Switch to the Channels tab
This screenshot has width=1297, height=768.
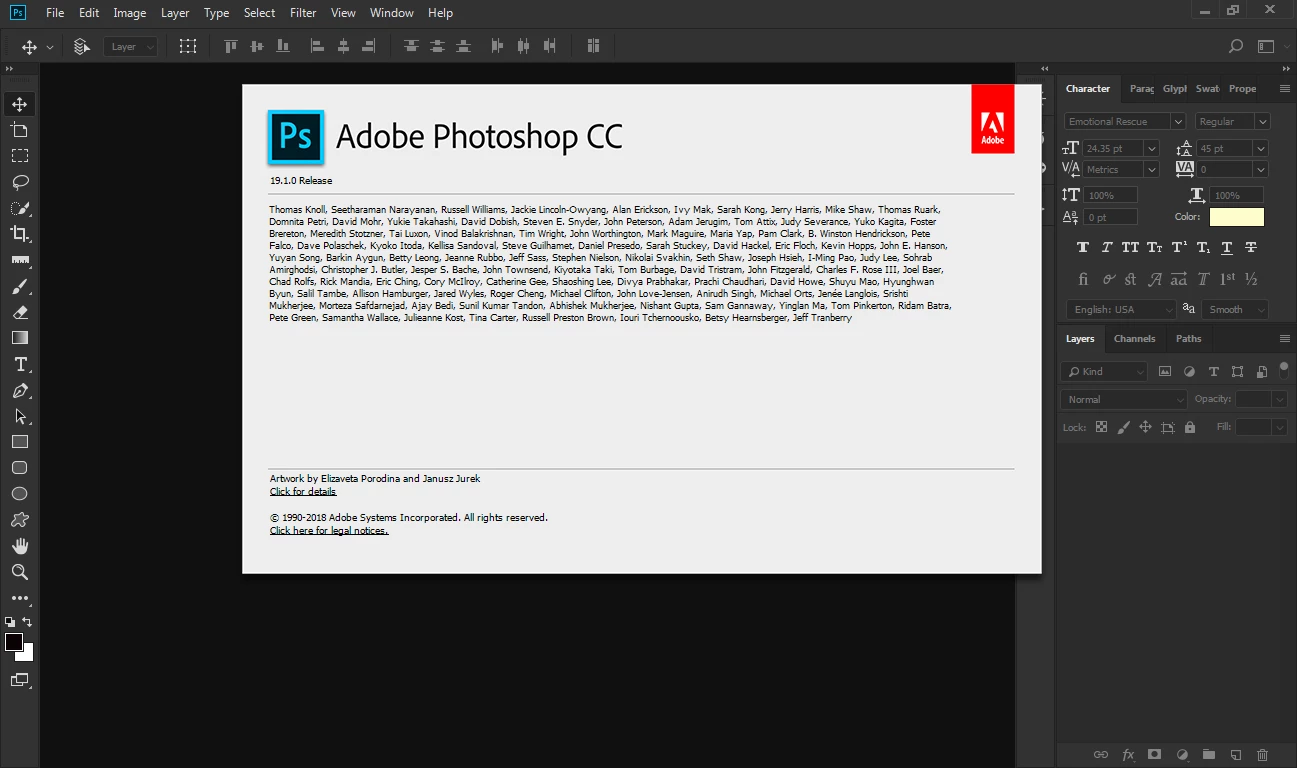1134,339
